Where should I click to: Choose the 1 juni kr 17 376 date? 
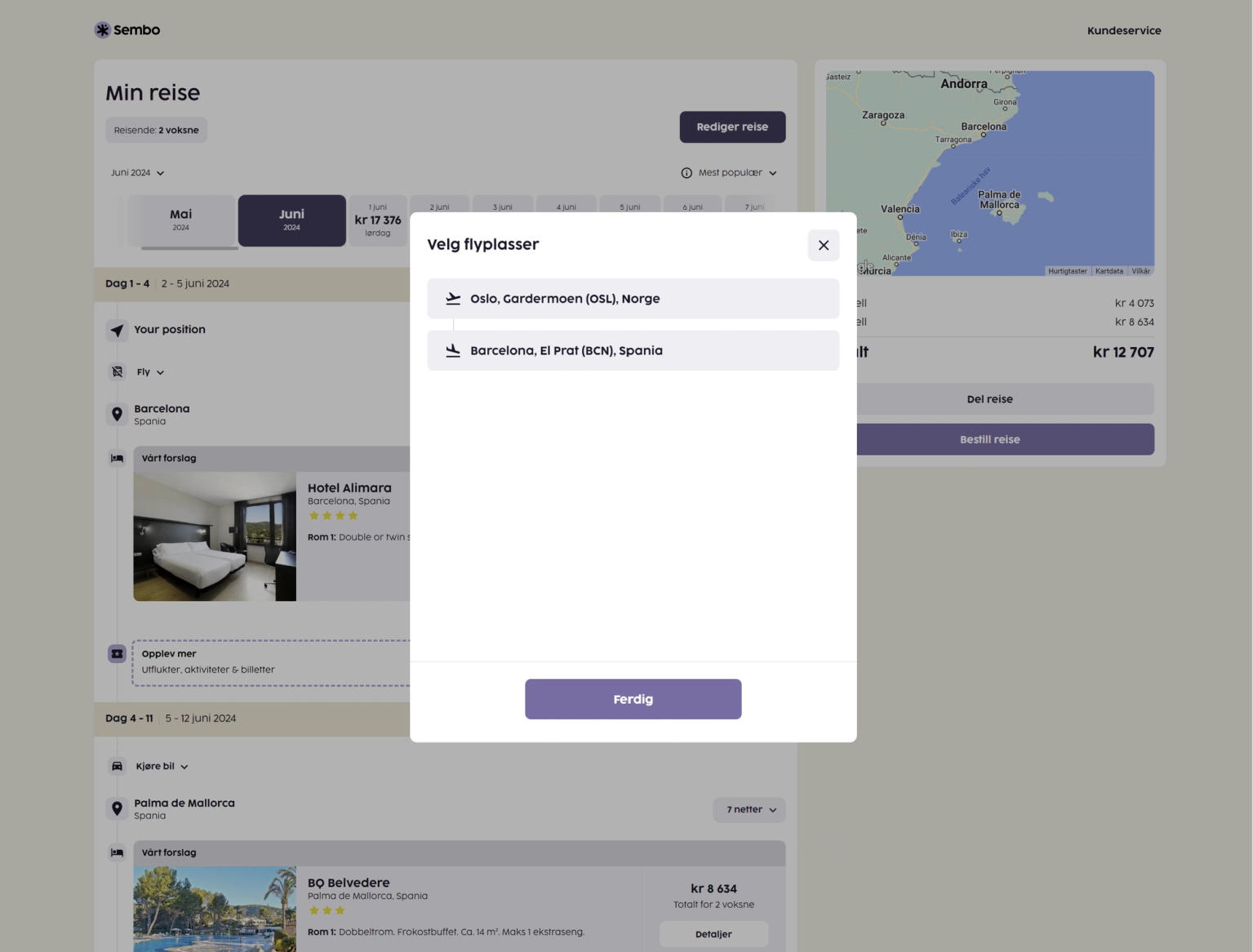[378, 220]
